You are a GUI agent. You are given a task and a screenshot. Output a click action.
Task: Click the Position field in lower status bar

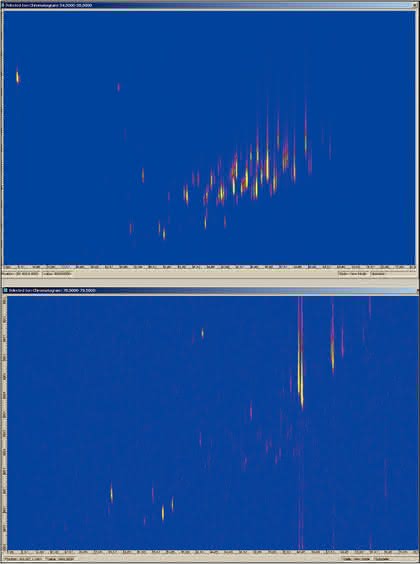[22, 559]
